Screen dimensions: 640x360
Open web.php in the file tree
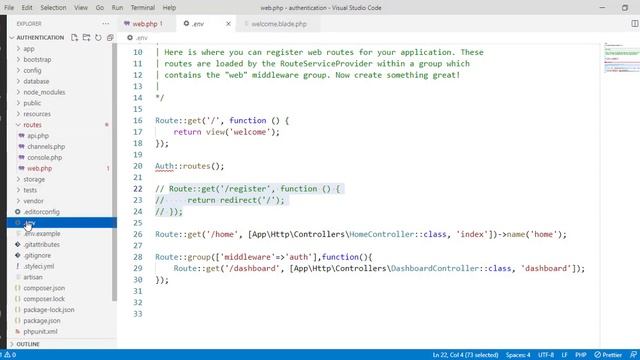pos(40,168)
